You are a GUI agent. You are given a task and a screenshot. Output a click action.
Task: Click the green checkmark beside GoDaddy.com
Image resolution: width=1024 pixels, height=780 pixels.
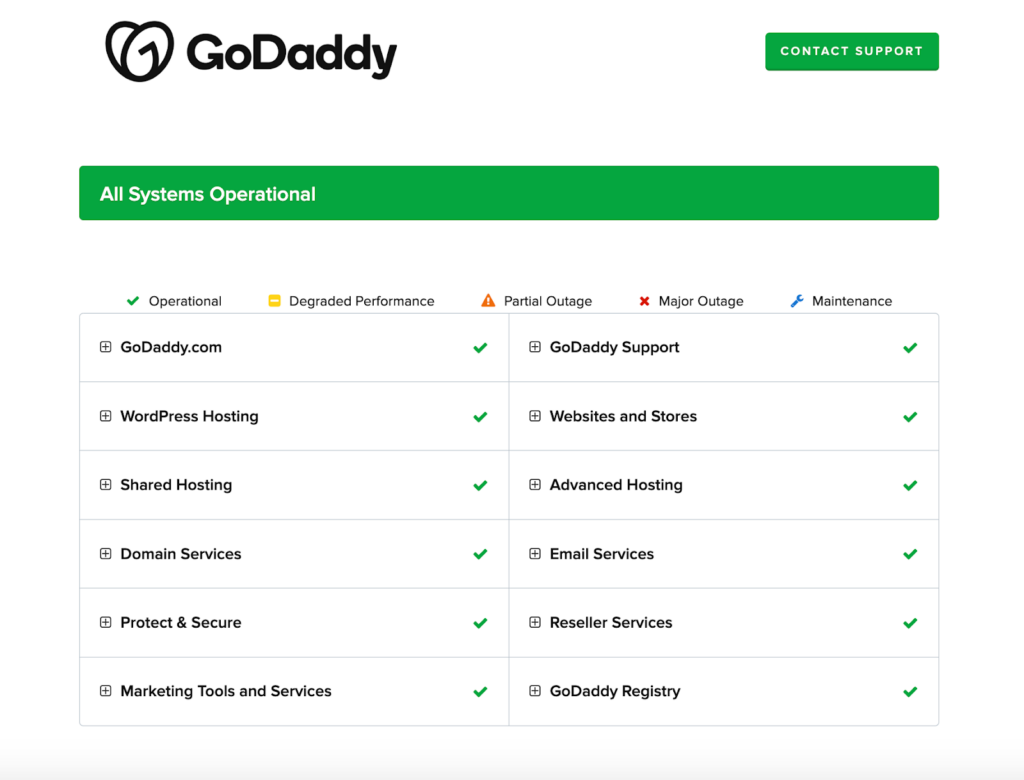pos(480,347)
